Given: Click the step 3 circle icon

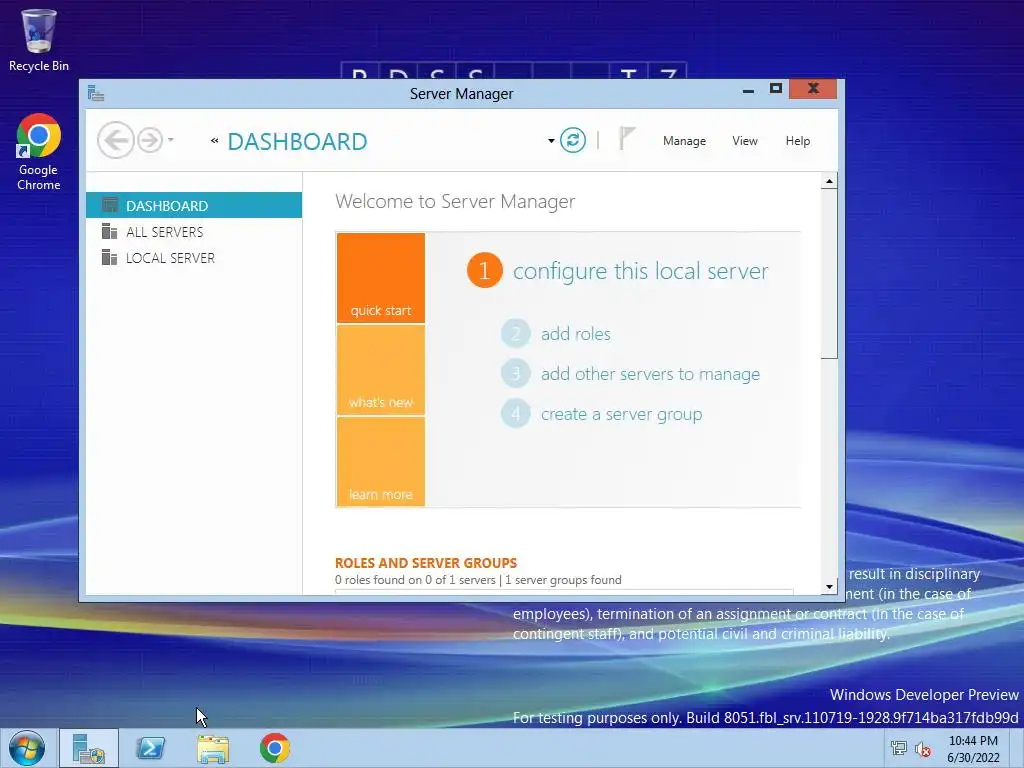Looking at the screenshot, I should 515,374.
